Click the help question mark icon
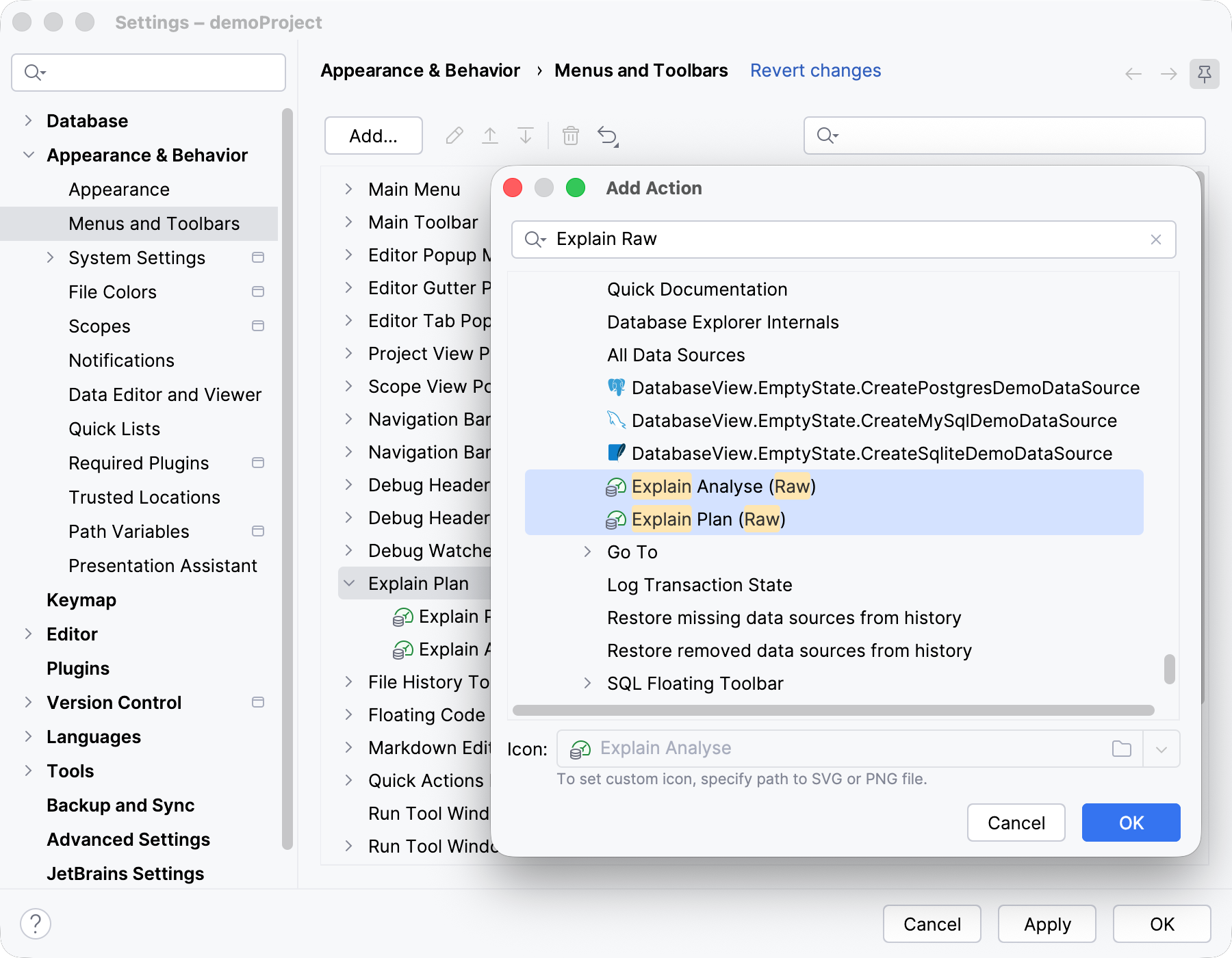1232x958 pixels. pos(36,924)
